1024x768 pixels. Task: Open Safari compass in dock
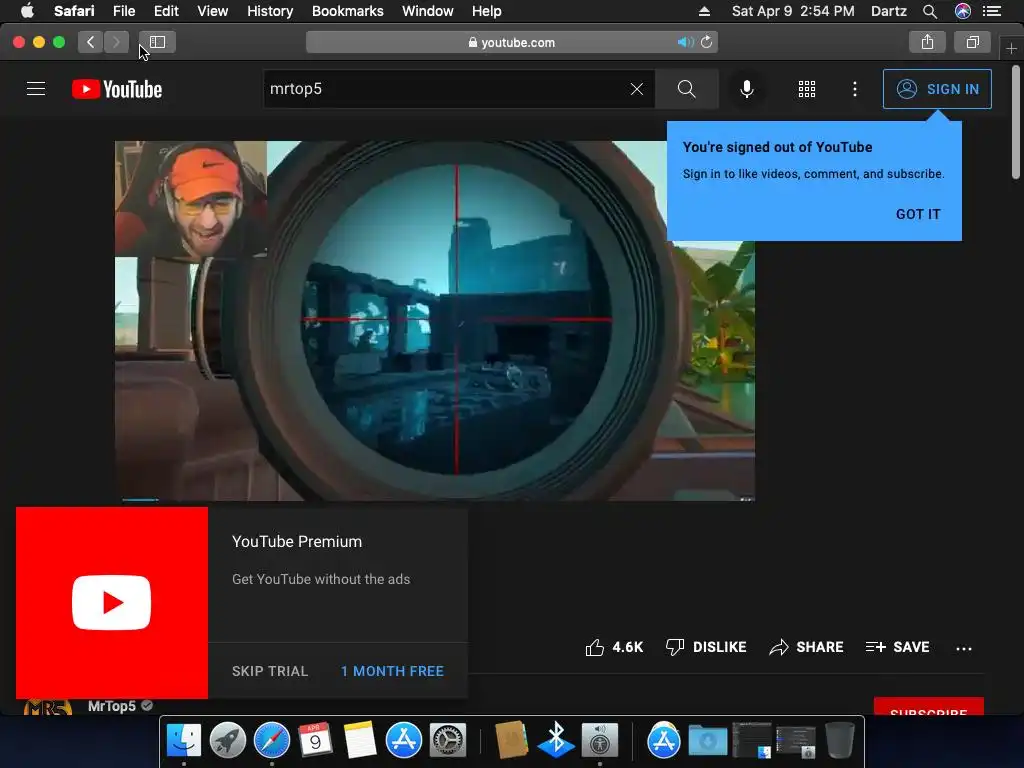(272, 740)
